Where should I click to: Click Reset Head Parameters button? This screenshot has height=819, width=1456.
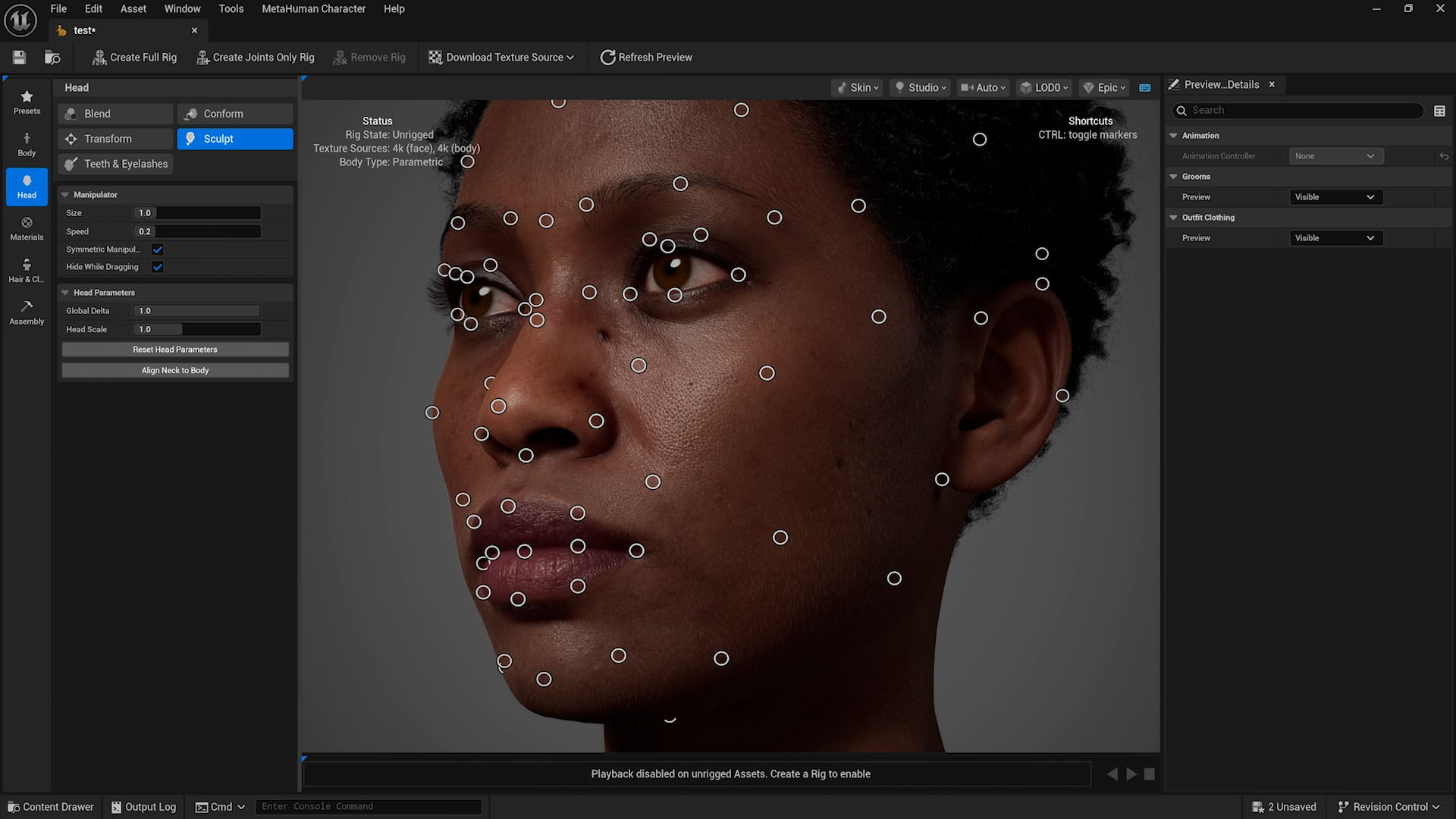click(175, 350)
